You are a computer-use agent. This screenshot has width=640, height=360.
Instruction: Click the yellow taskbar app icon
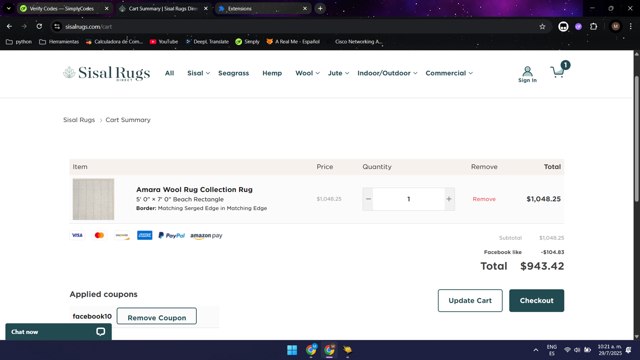(x=347, y=350)
